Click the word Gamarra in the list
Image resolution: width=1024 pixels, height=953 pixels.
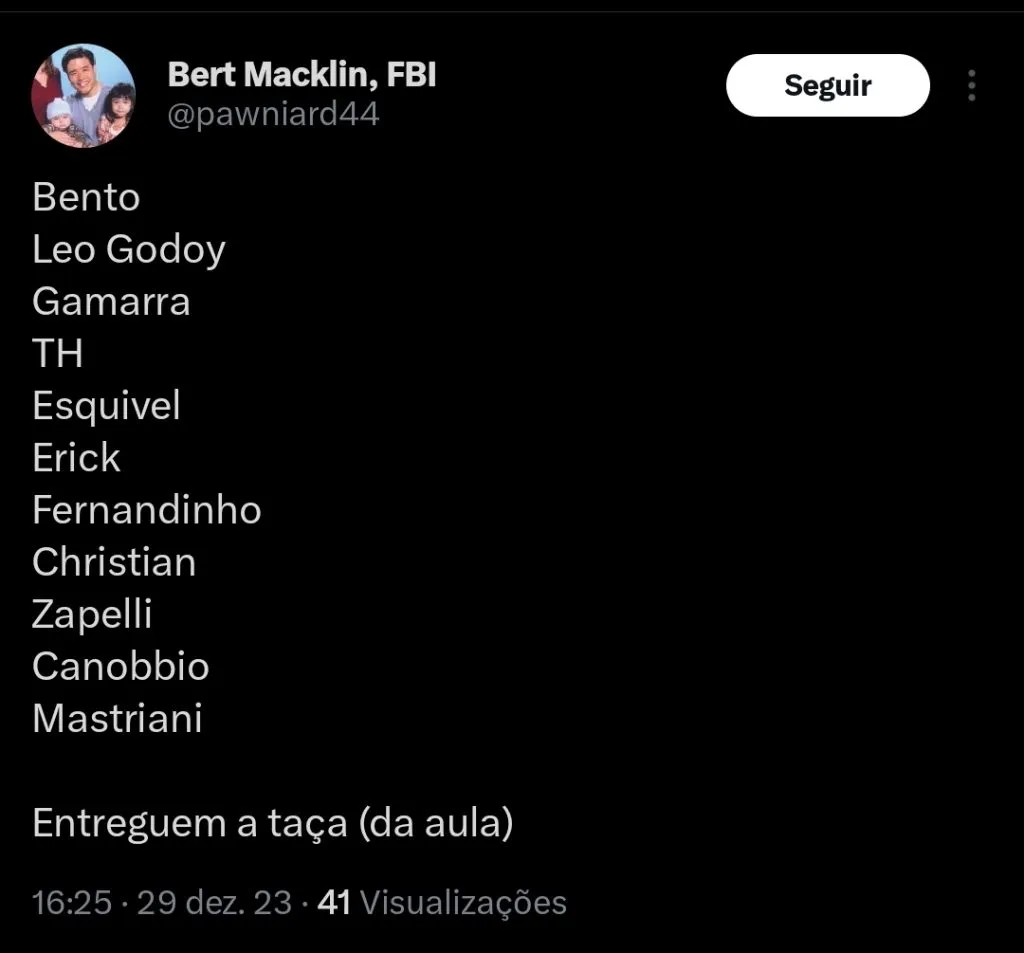[111, 301]
